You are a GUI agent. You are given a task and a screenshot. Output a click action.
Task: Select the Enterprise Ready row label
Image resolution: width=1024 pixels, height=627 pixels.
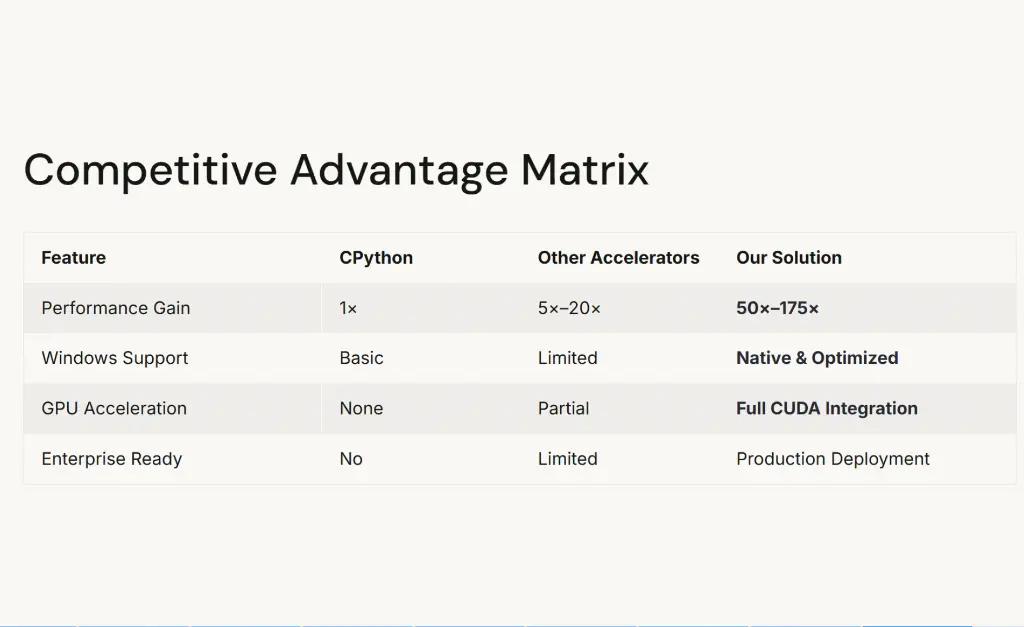point(111,459)
